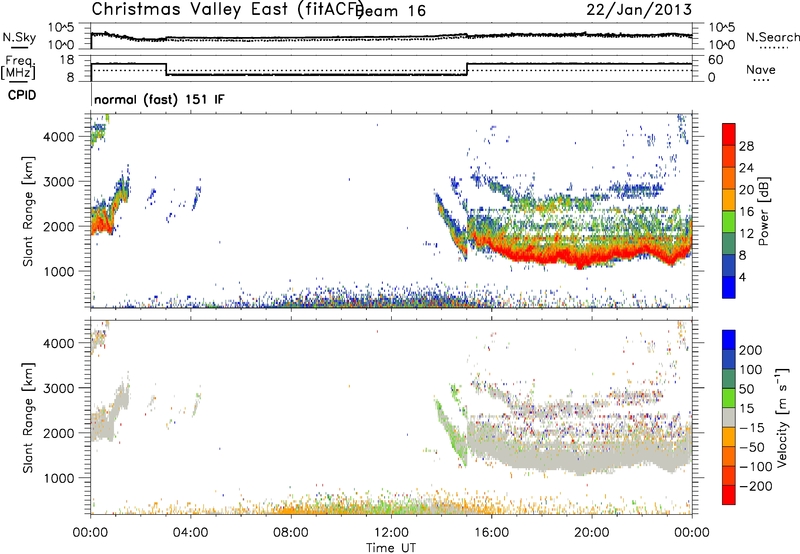The image size is (800, 554).
Task: Click the '60' Nave axis tick
Action: [716, 60]
